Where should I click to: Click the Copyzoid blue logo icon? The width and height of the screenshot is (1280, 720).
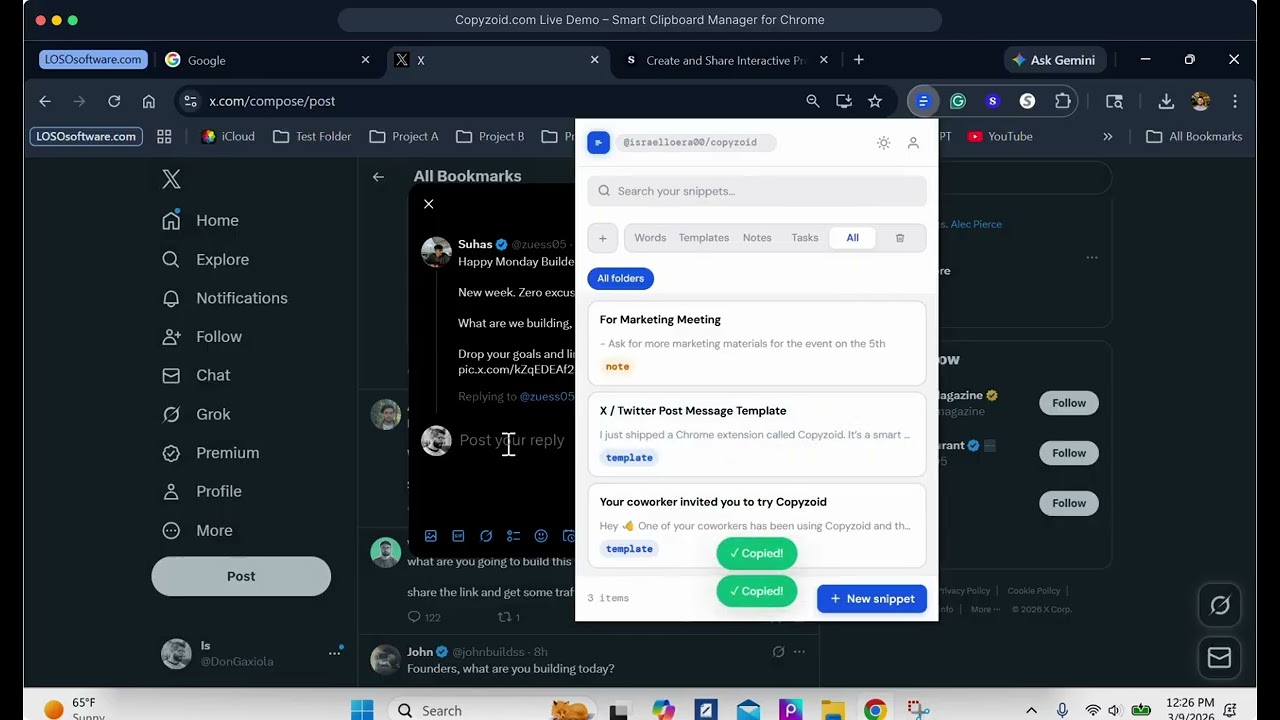[x=598, y=143]
